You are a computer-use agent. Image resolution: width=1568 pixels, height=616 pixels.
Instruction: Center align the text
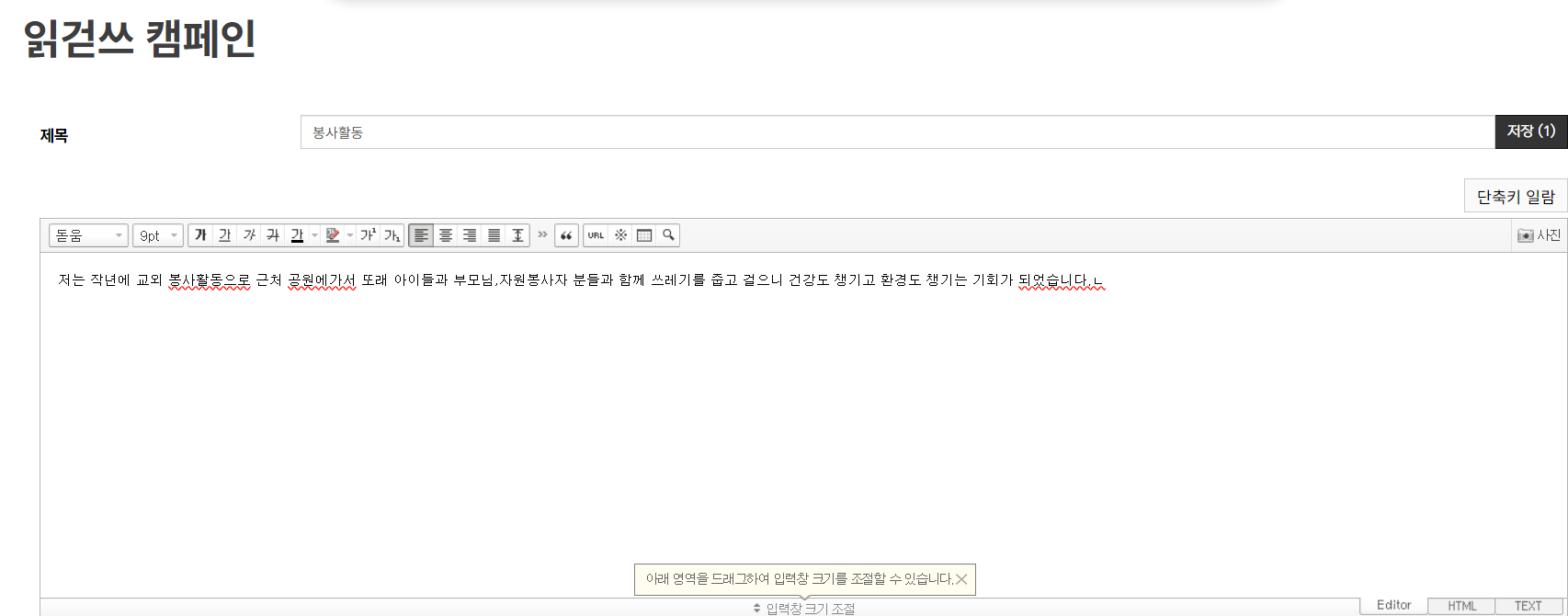pos(446,235)
